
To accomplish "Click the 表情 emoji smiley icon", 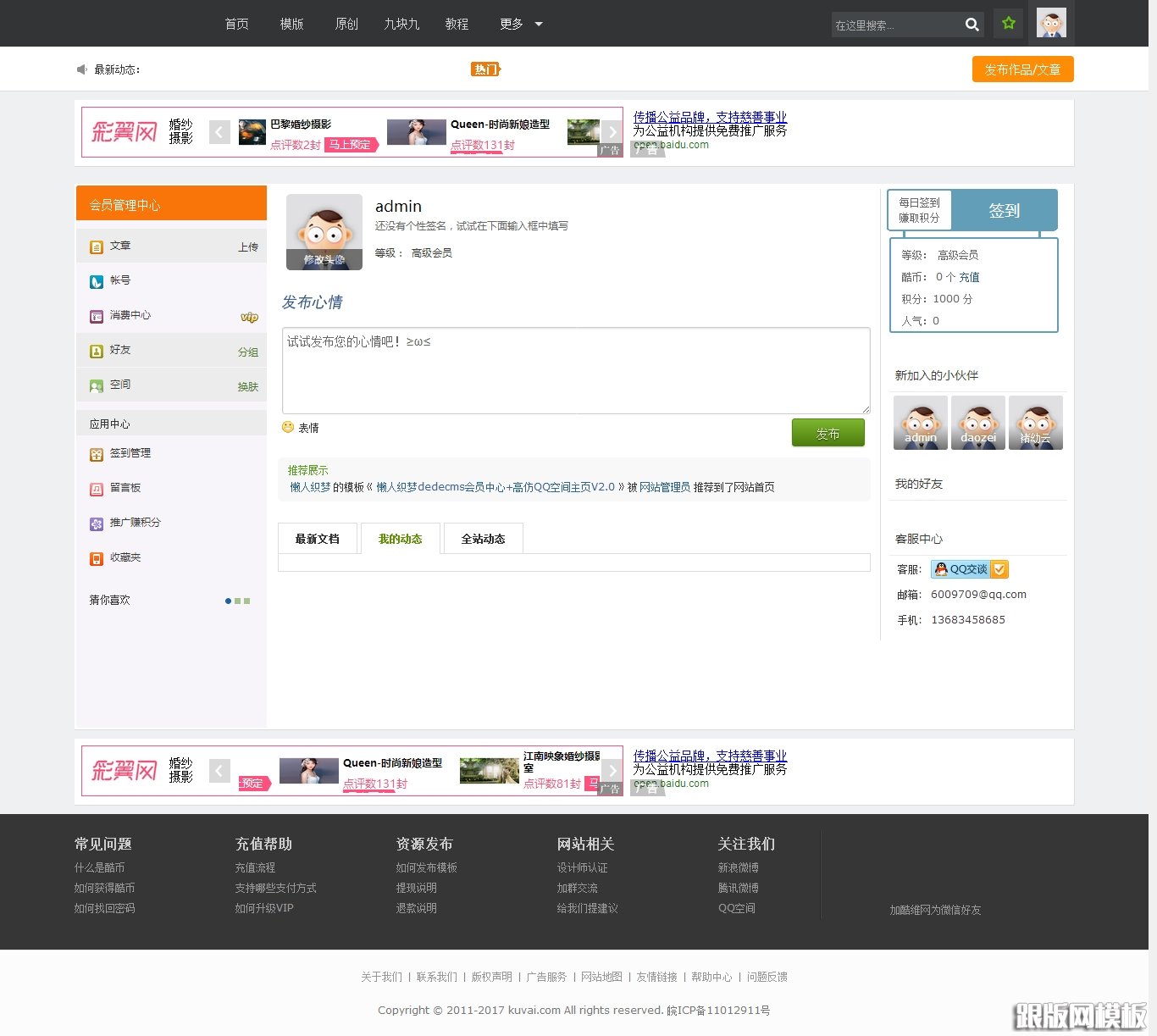I will pos(288,427).
